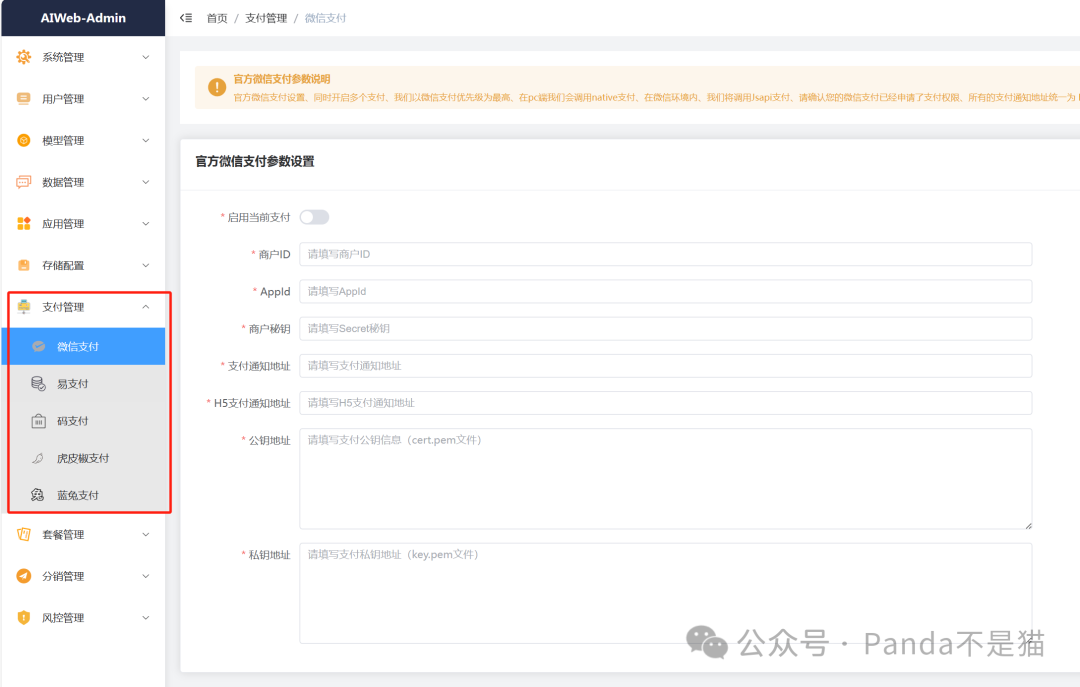Click the 系统管理 gear icon
The image size is (1080, 687).
pyautogui.click(x=23, y=57)
